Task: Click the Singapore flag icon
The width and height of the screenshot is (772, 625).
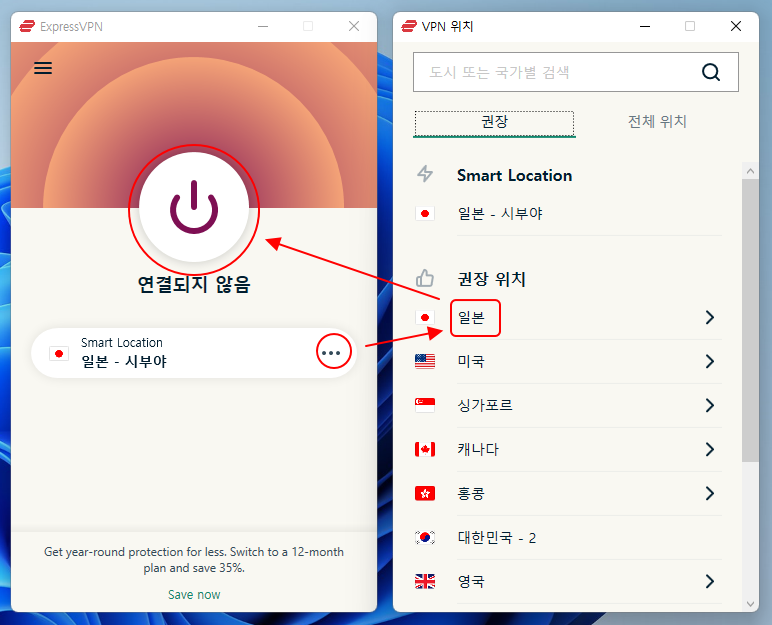Action: (x=425, y=405)
